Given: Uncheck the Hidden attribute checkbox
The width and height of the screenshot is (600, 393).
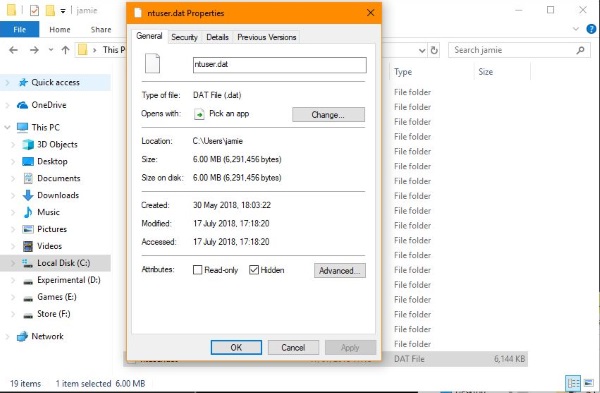Looking at the screenshot, I should [x=254, y=270].
